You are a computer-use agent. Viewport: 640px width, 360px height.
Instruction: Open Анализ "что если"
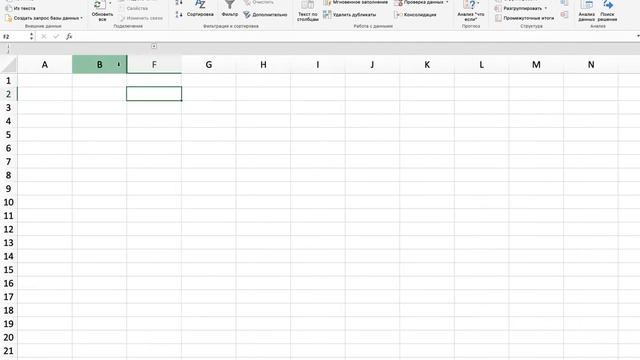coord(471,11)
